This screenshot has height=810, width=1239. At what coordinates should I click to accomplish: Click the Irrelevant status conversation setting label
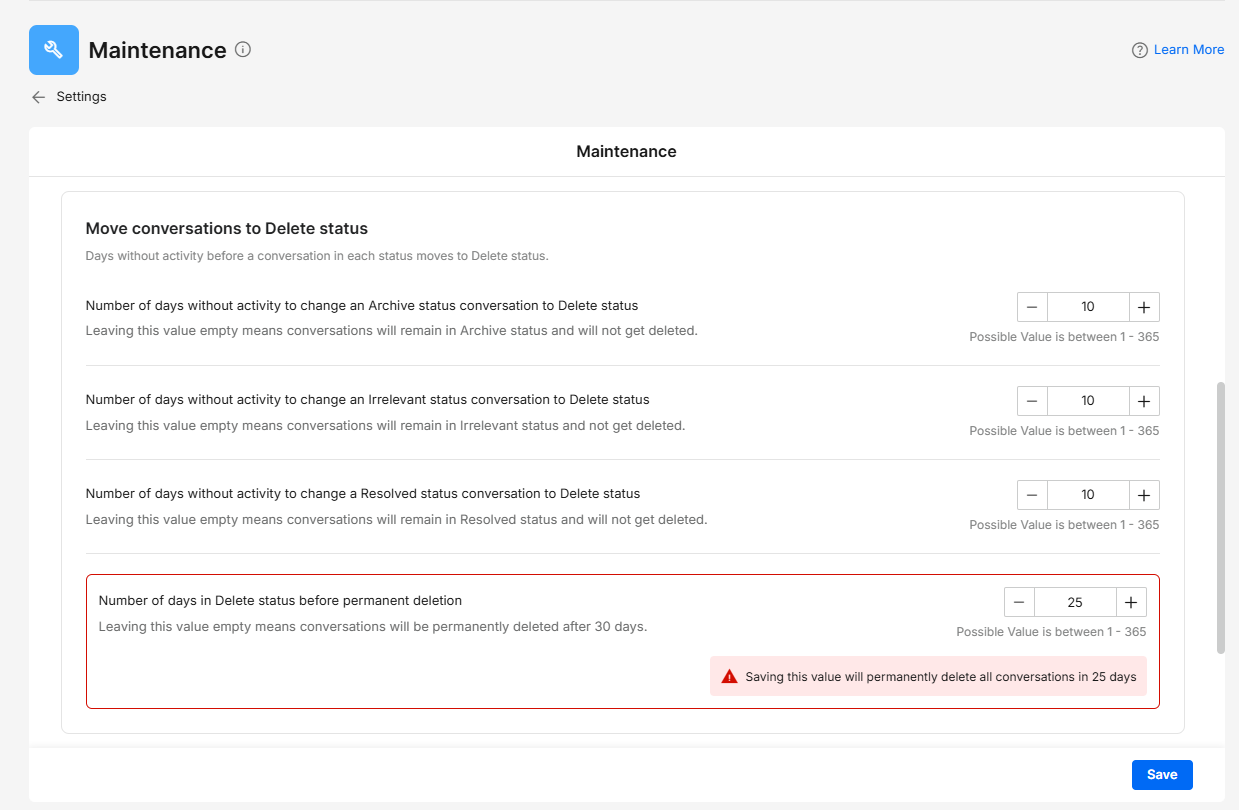368,400
